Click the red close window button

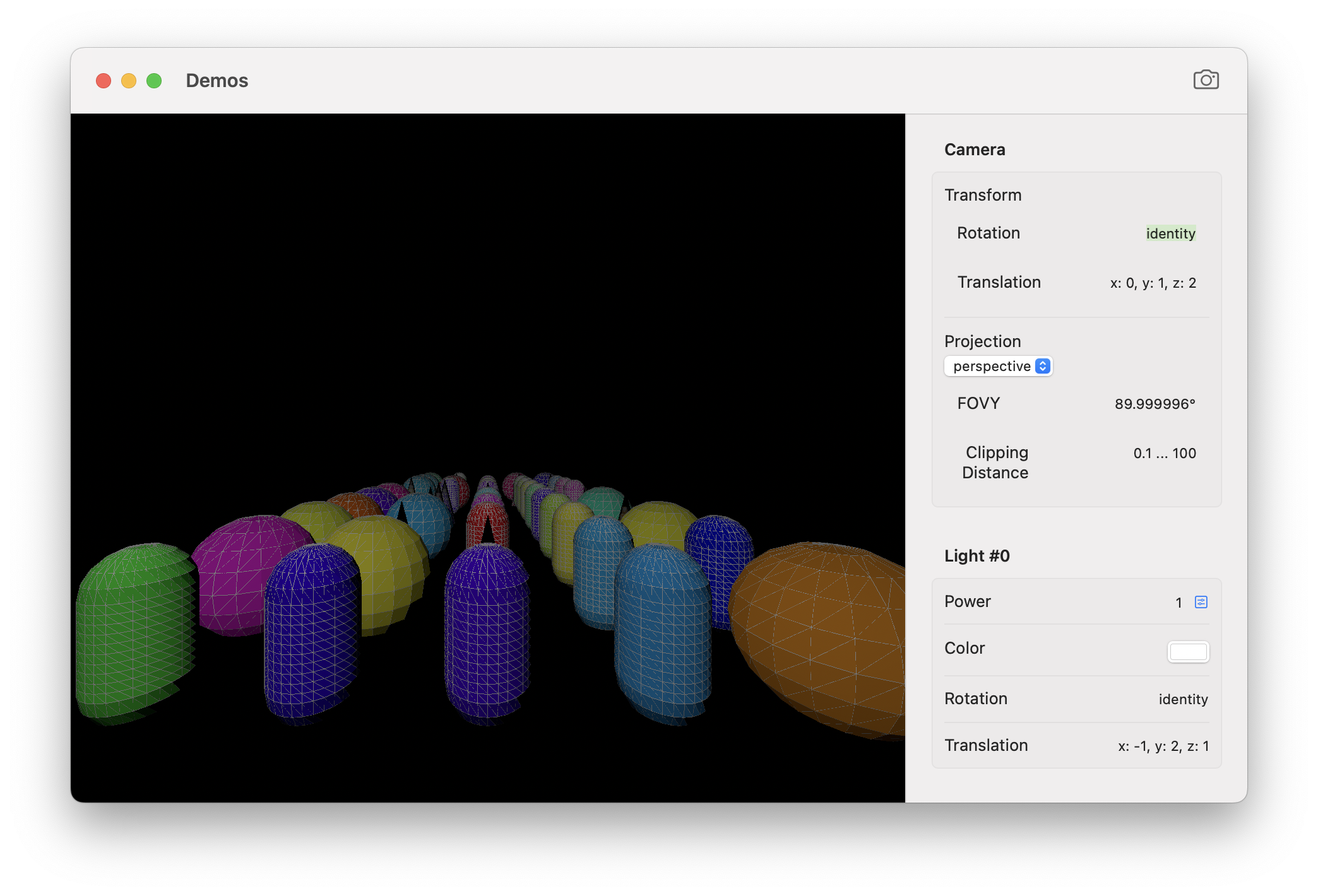click(x=104, y=81)
